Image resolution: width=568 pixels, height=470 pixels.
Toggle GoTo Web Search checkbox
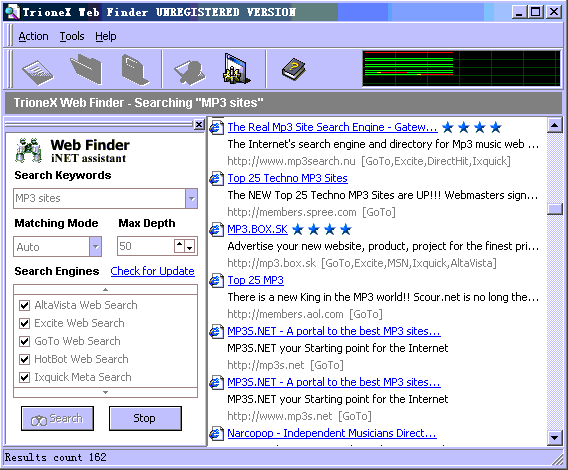tap(24, 341)
